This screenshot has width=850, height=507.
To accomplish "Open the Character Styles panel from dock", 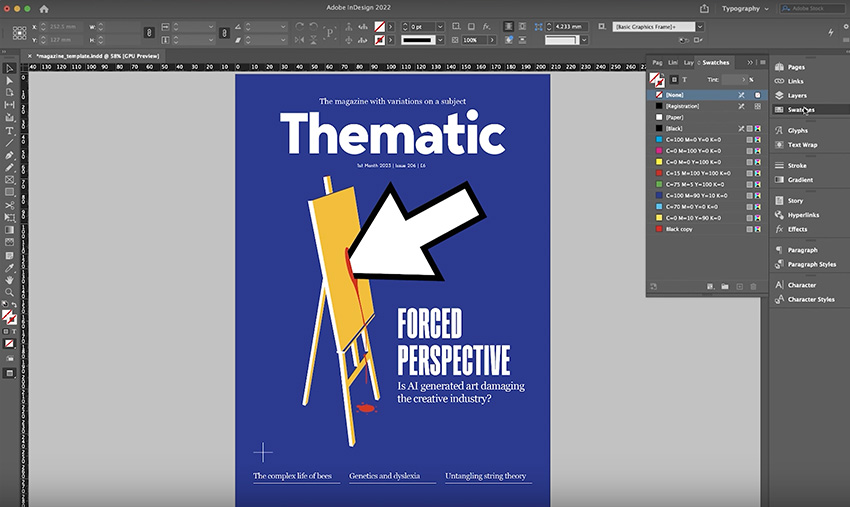I will pyautogui.click(x=811, y=299).
